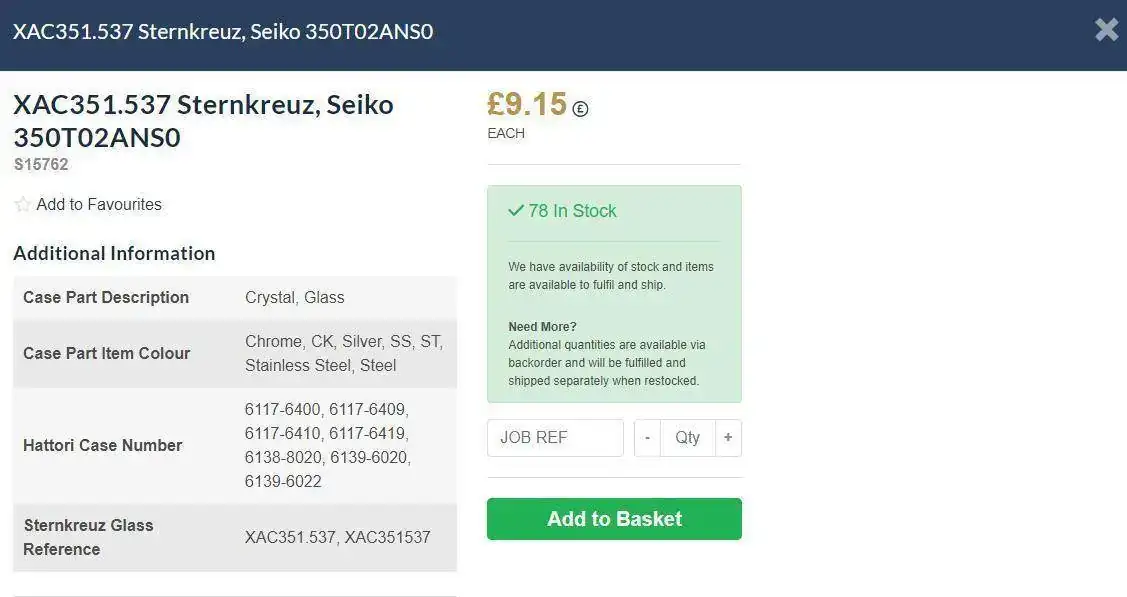
Task: Close the product popup with the X
Action: [x=1106, y=30]
